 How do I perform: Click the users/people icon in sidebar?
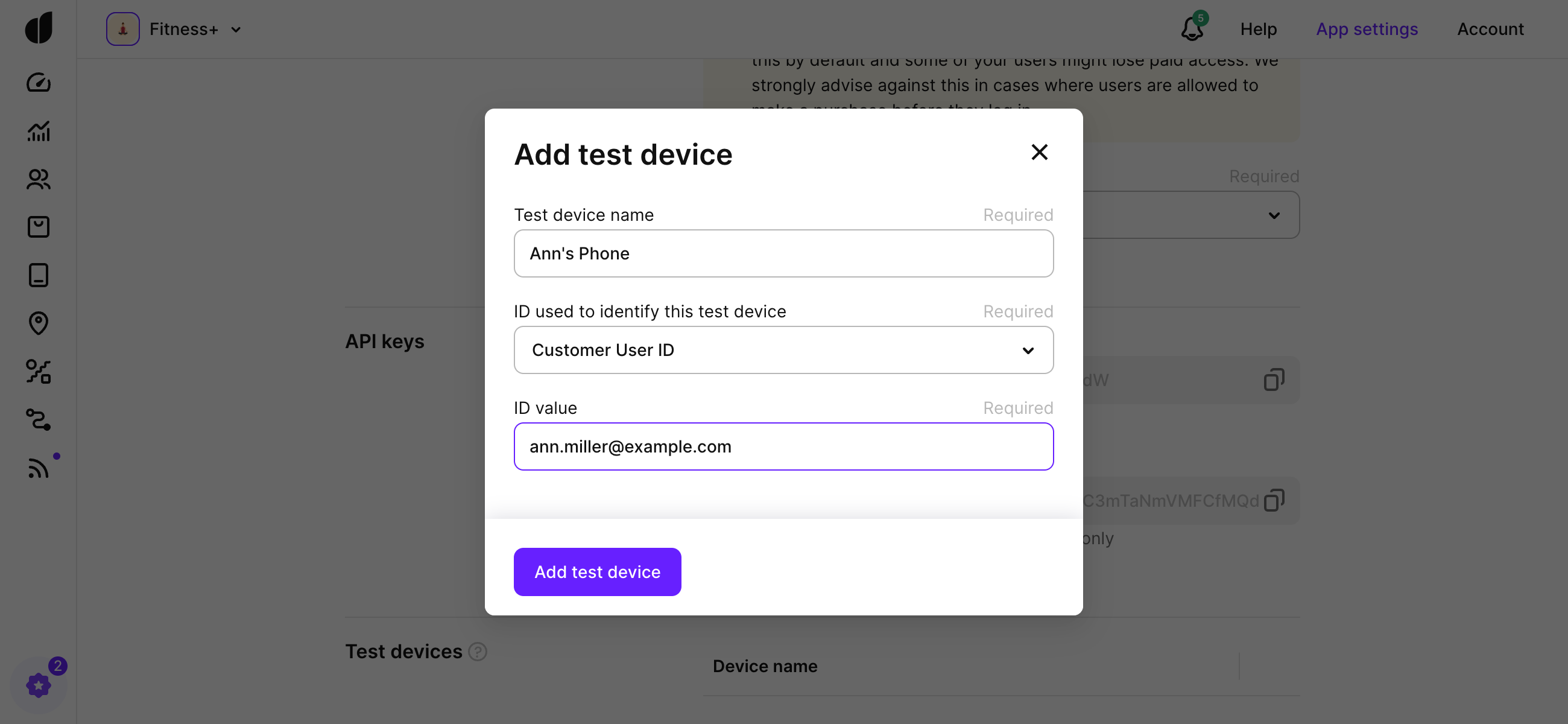[x=38, y=178]
